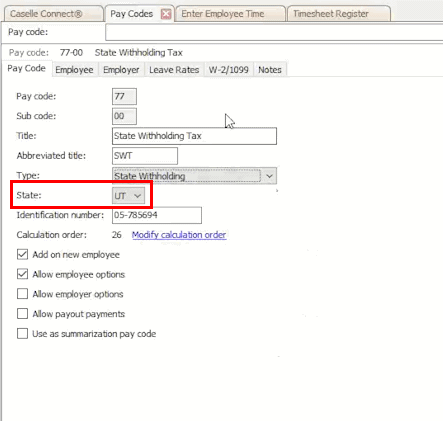443x421 pixels.
Task: Open the Enter Employee Time tab
Action: click(x=230, y=14)
